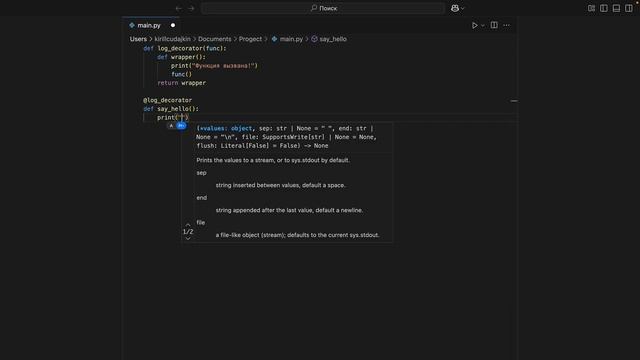Click the @log_decorator decorator line
This screenshot has height=360, width=640.
167,100
